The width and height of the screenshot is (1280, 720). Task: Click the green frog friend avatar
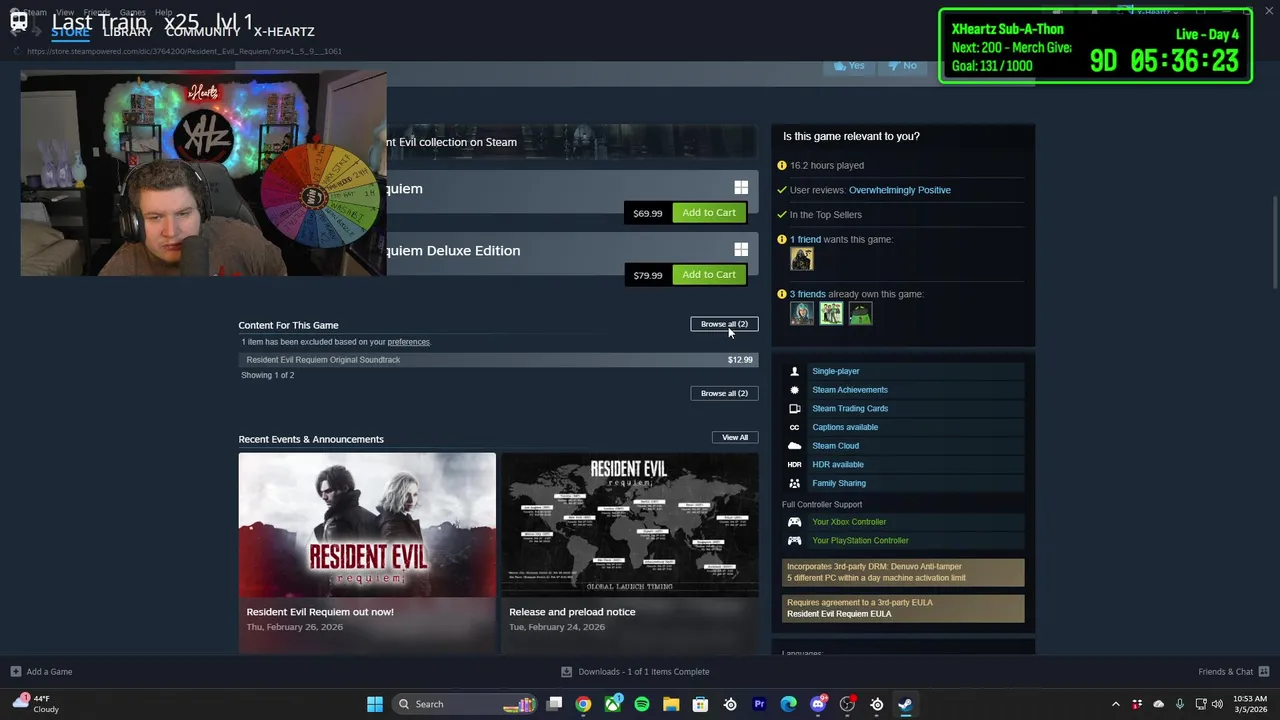860,314
